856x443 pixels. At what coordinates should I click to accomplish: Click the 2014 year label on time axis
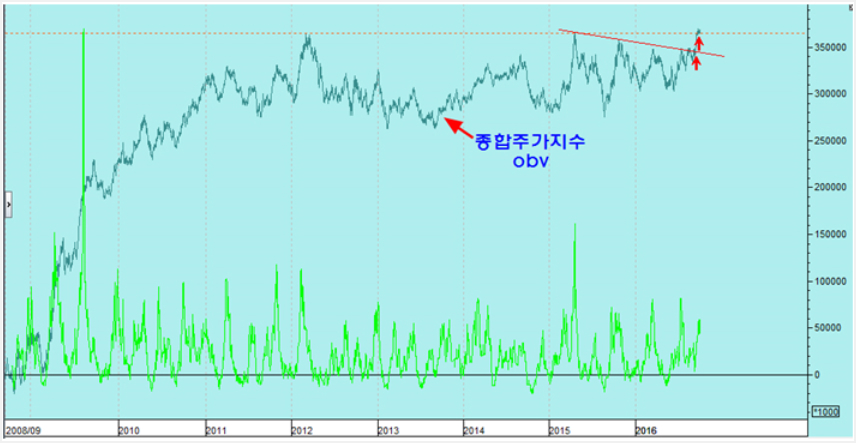[474, 429]
